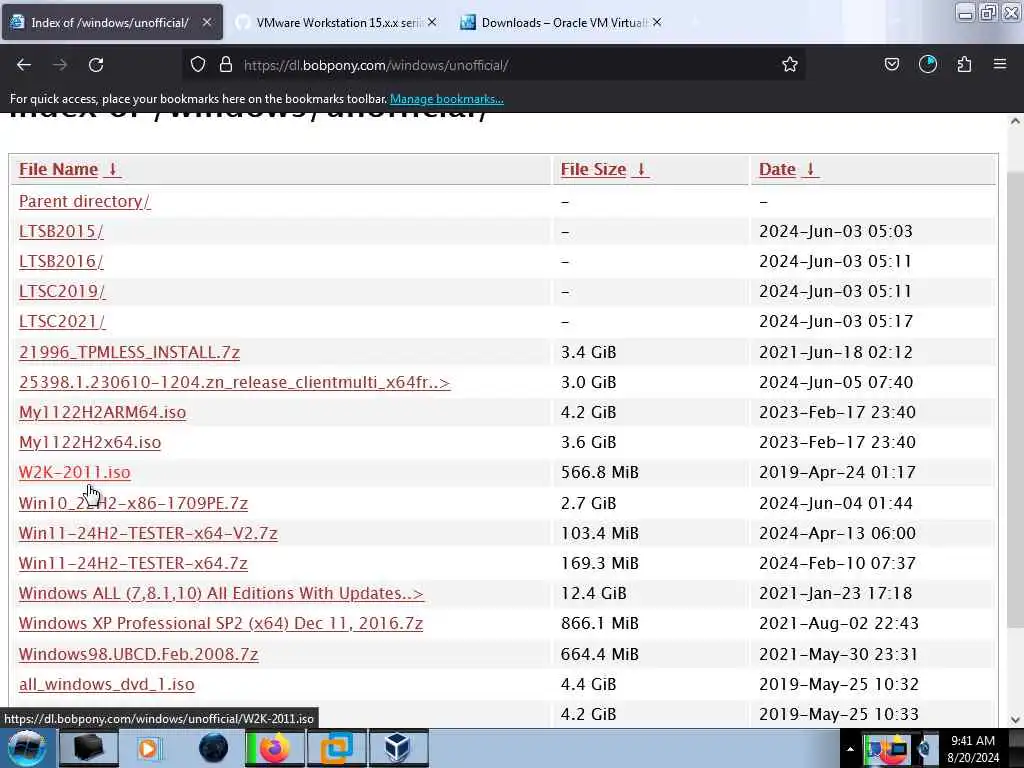1024x768 pixels.
Task: Sort the listing by File Name header
Action: pyautogui.click(x=58, y=169)
